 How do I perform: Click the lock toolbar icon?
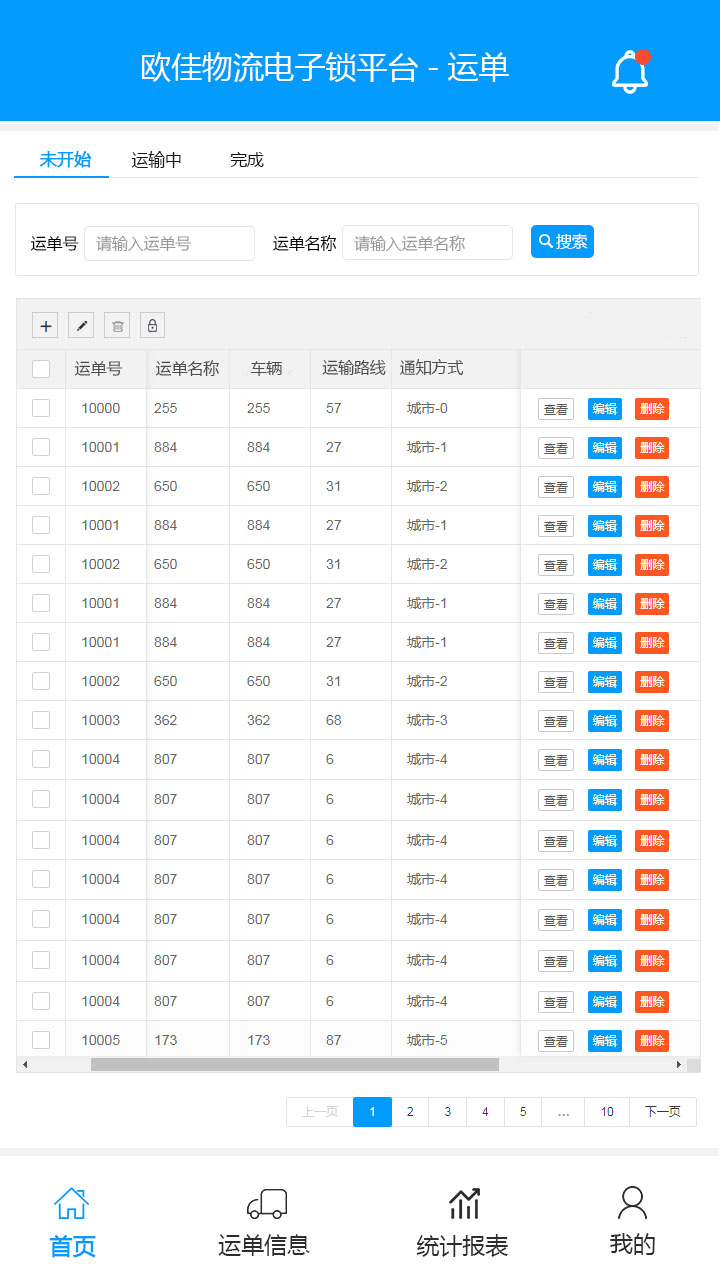[152, 325]
